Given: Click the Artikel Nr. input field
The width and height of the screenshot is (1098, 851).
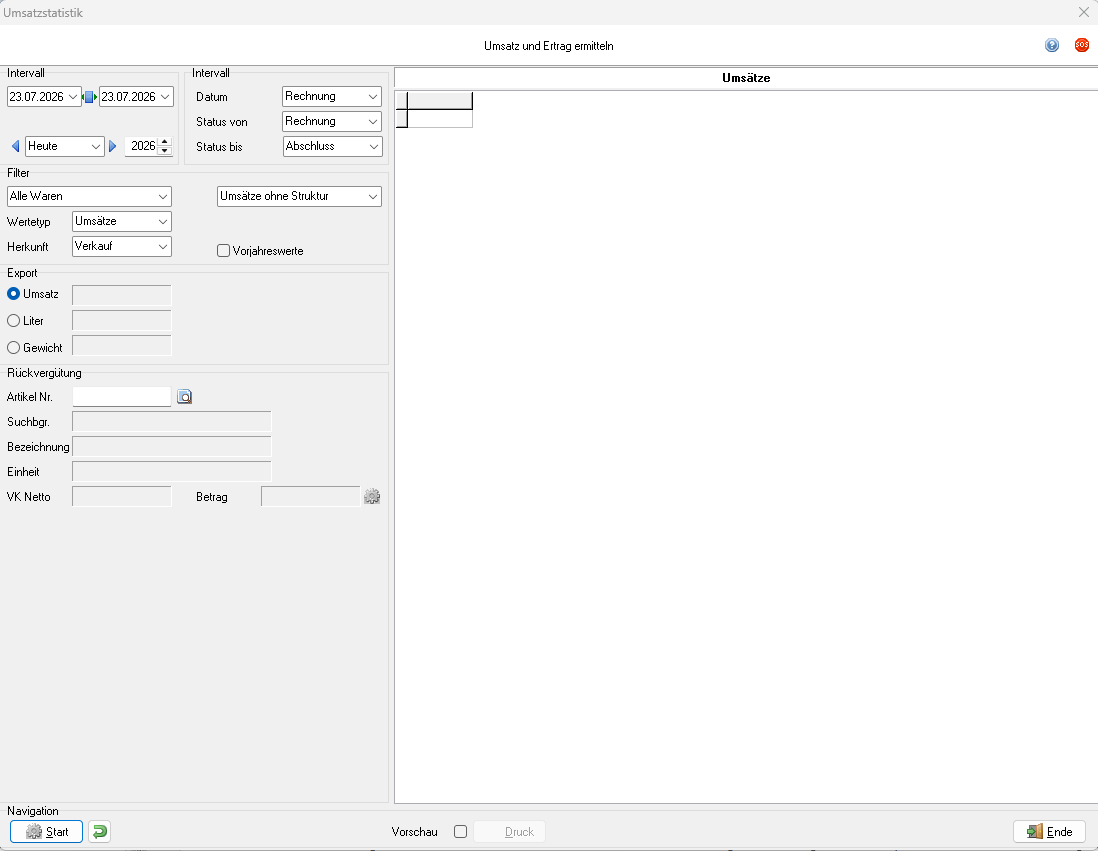Looking at the screenshot, I should [x=122, y=397].
